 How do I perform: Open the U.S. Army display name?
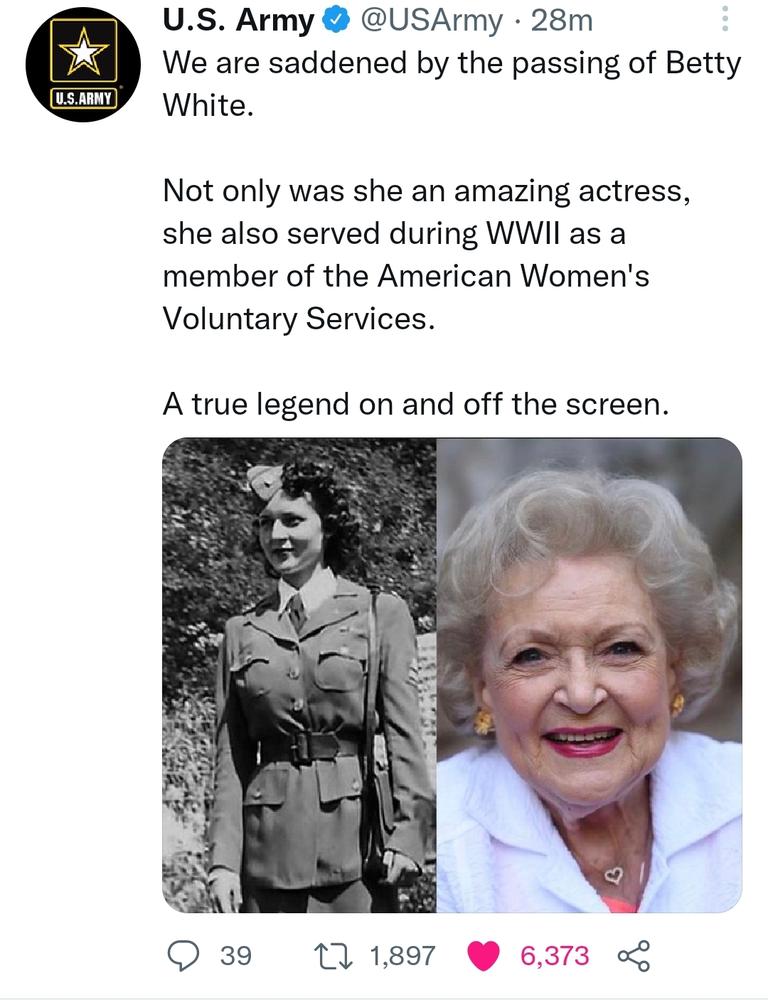pos(238,19)
